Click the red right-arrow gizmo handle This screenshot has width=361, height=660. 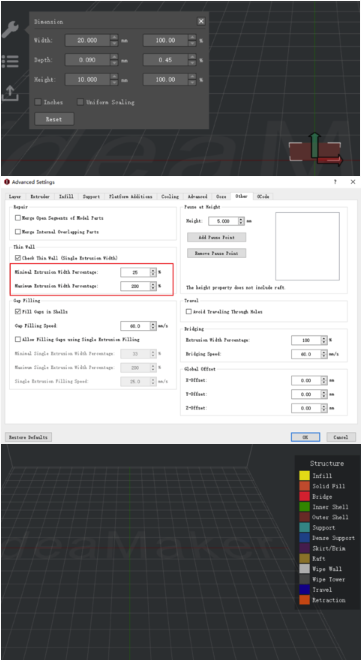(x=330, y=160)
